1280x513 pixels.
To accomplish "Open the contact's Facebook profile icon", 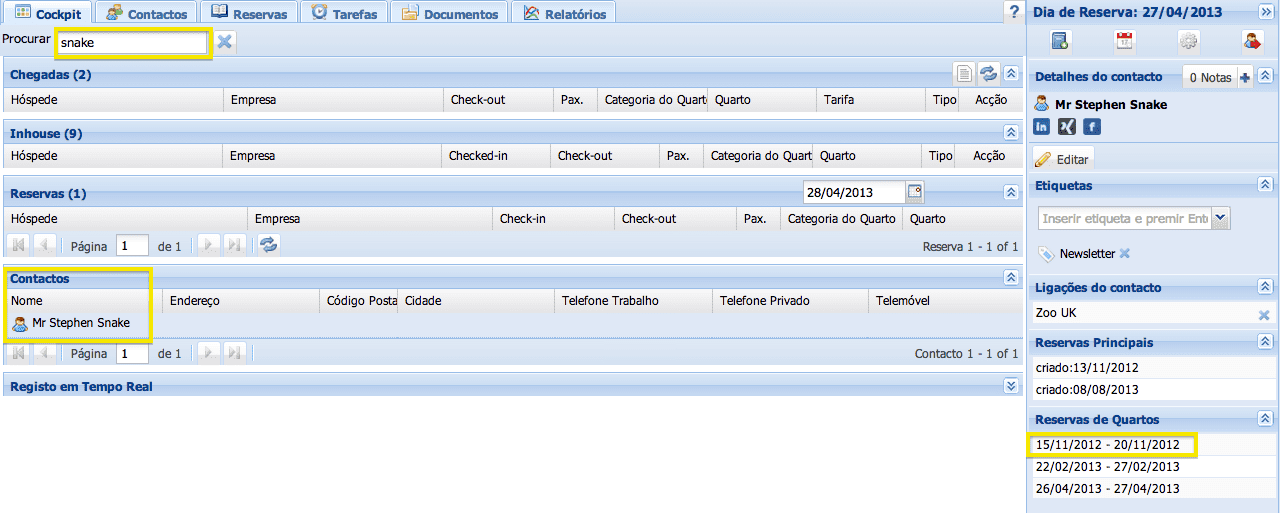I will (x=1092, y=126).
